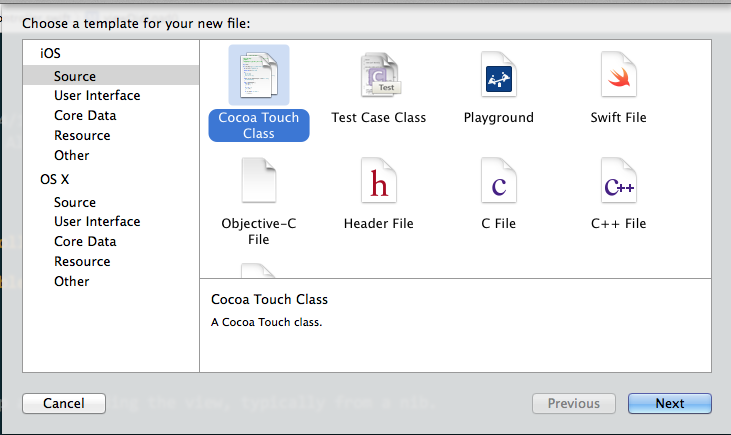Click the partially visible template icon in third row
This screenshot has width=731, height=435.
259,270
